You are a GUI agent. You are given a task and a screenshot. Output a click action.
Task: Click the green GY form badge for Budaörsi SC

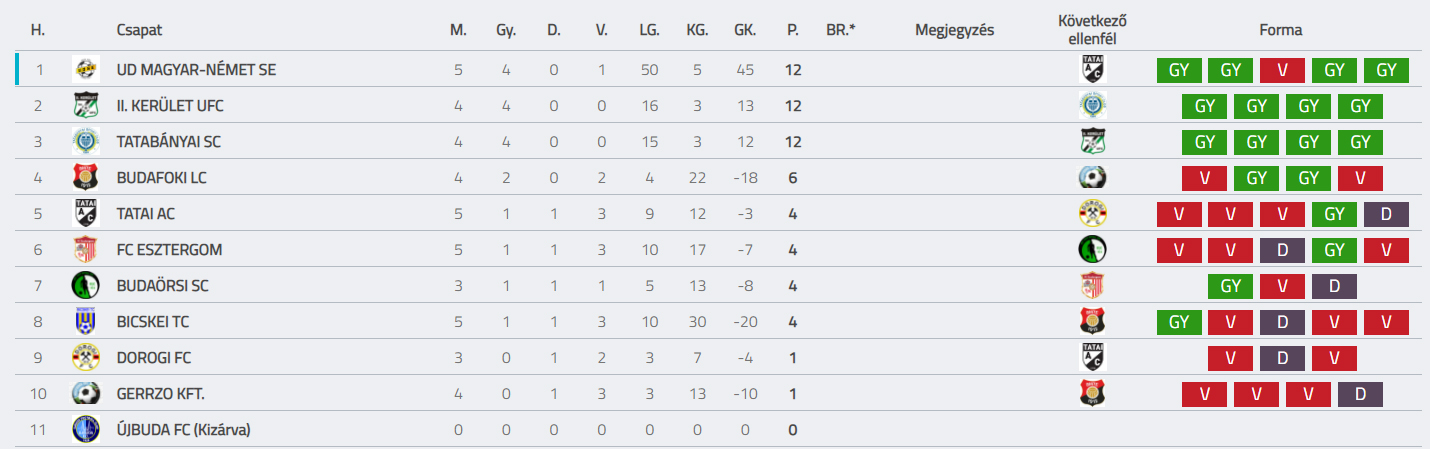tap(1231, 286)
